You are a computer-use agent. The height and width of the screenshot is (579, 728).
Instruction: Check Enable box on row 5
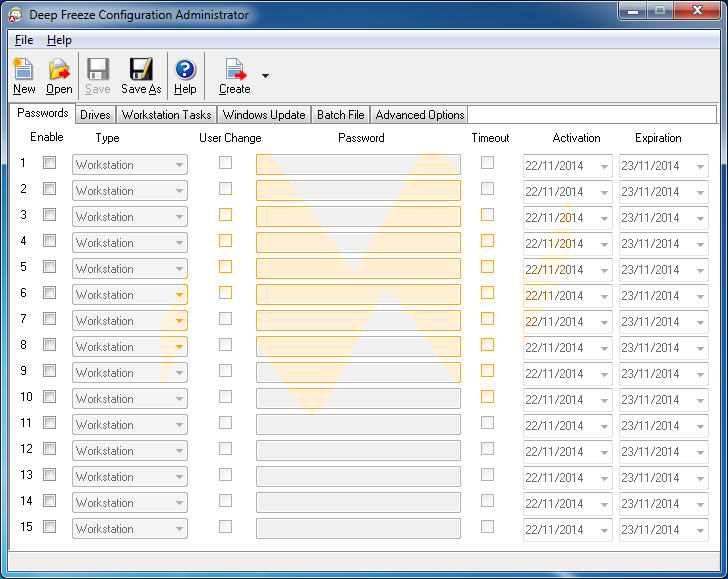click(x=49, y=267)
